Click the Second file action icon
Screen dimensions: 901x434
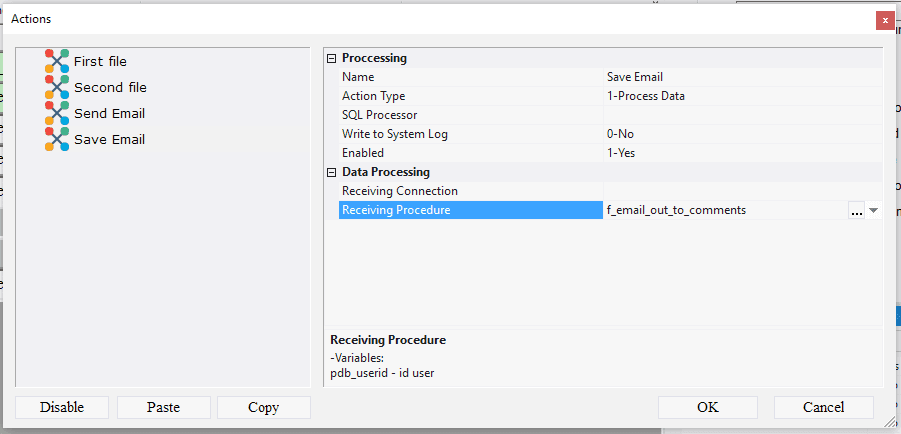point(57,87)
